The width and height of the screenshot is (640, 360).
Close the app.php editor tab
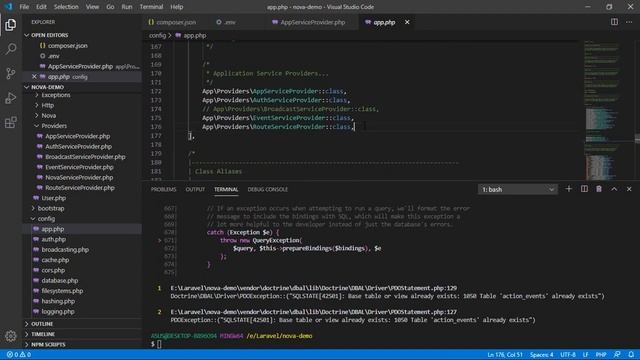407,22
